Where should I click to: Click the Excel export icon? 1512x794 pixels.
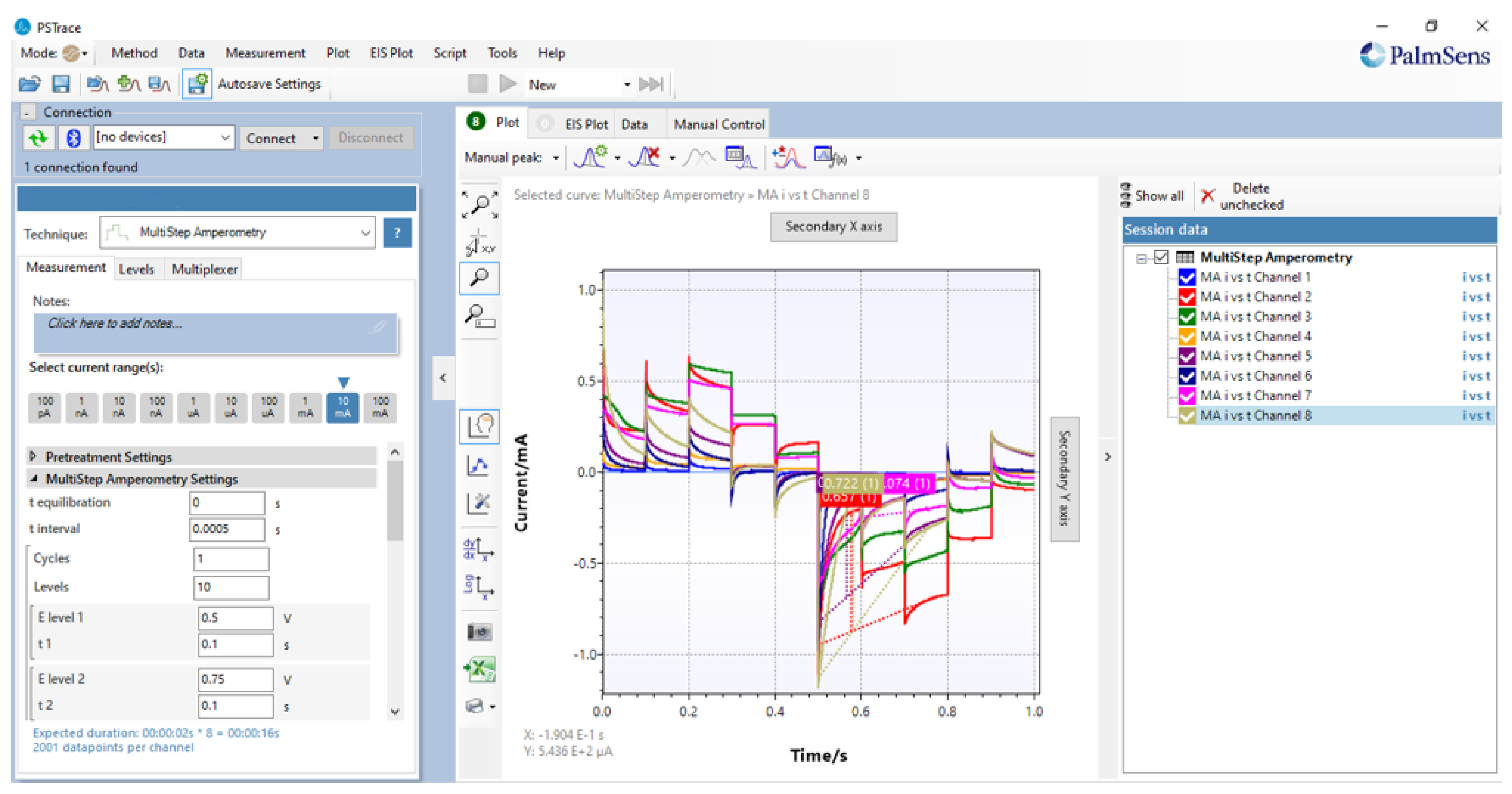[479, 669]
